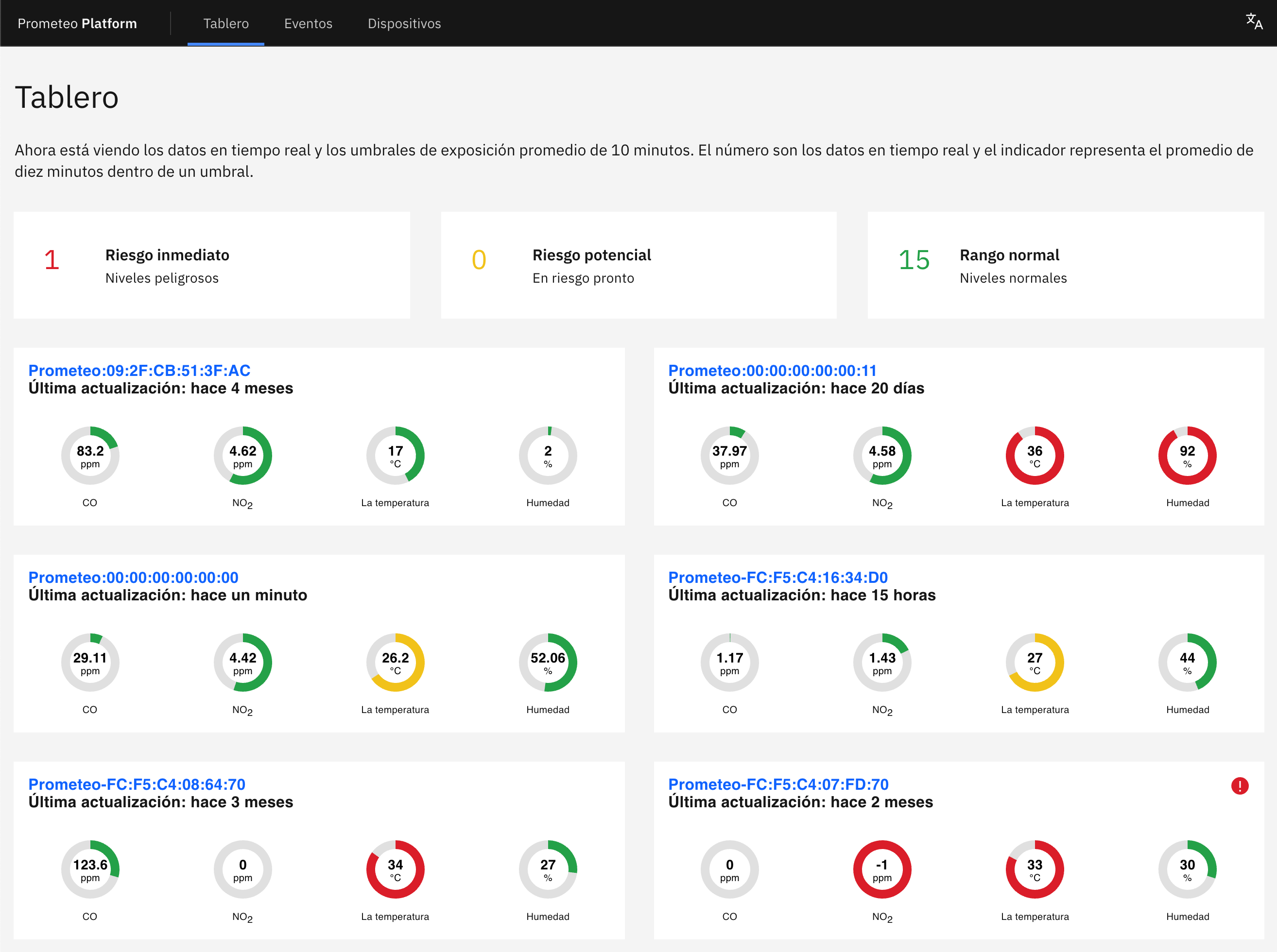The width and height of the screenshot is (1277, 952).
Task: Click the red 34 °C temperature gauge
Action: tap(396, 869)
